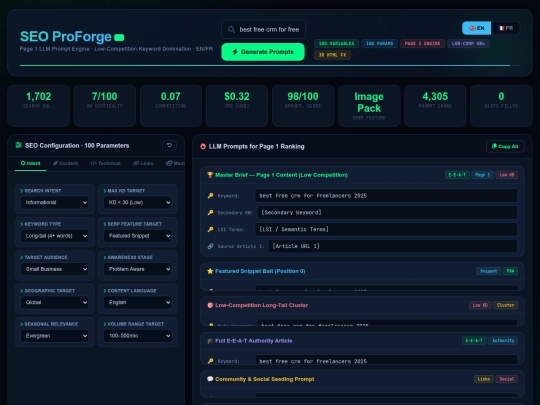Click the Secondary Keyword input field
The image size is (540, 405).
[x=387, y=212]
